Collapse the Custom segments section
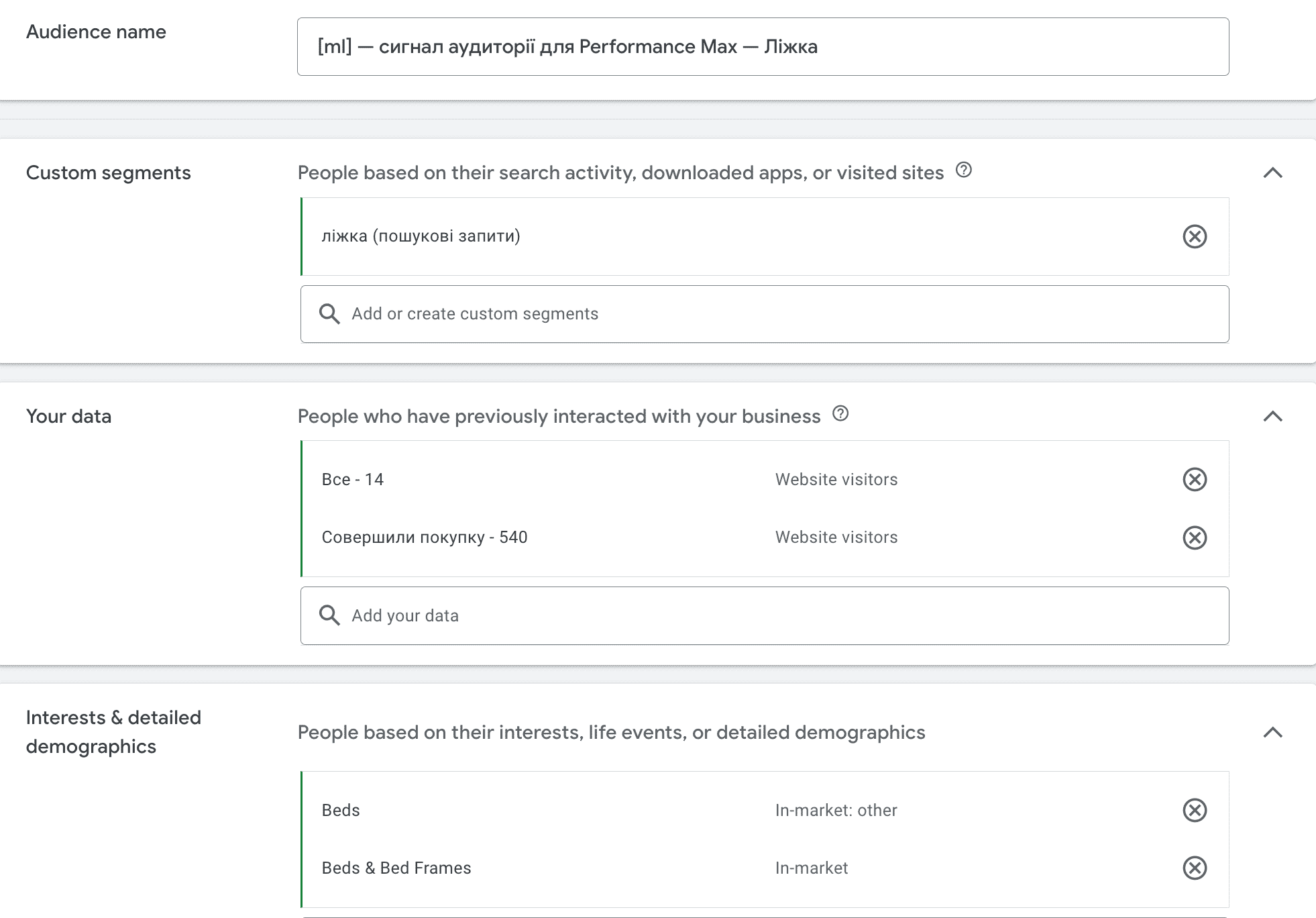 pos(1272,172)
